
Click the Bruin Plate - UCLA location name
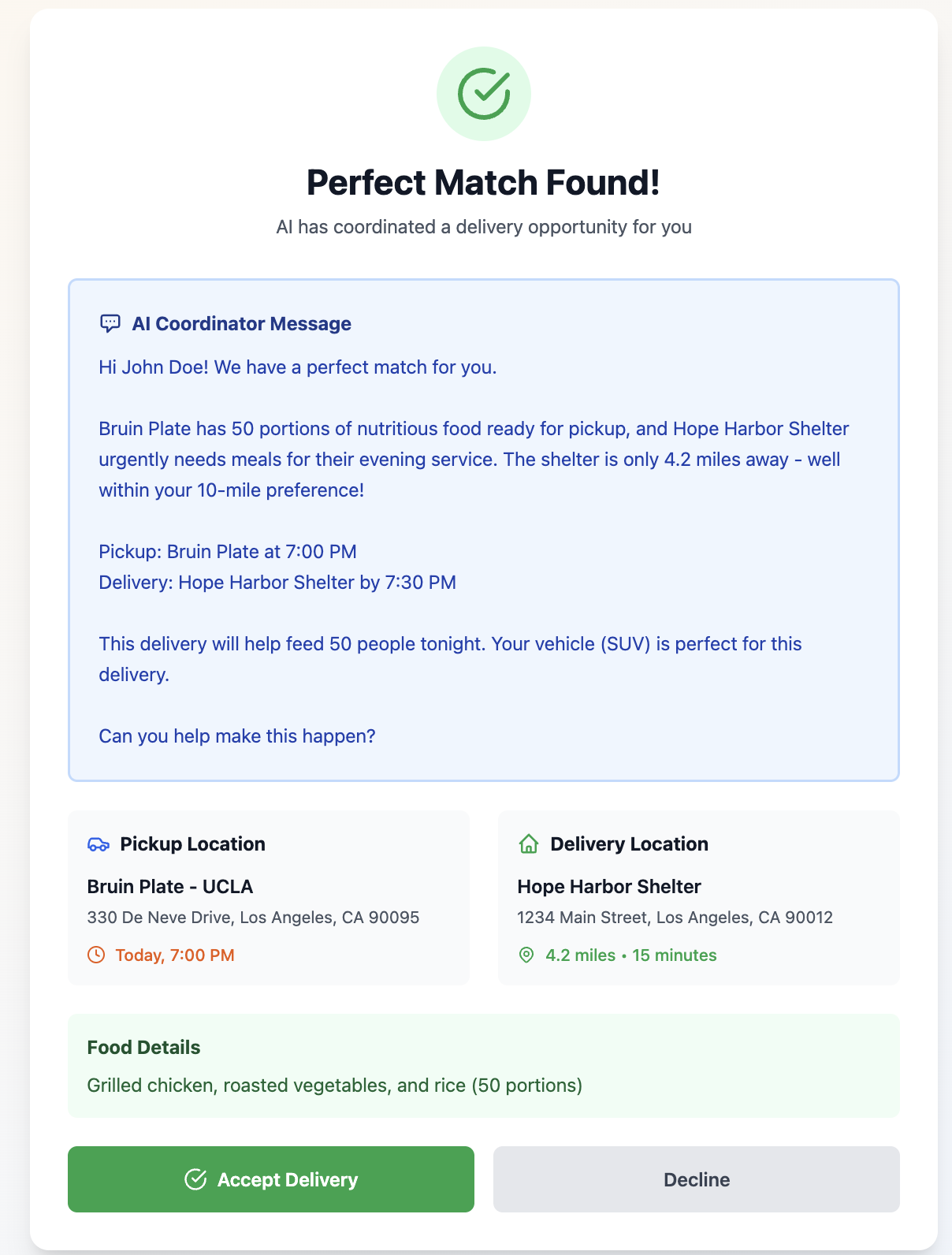(170, 887)
